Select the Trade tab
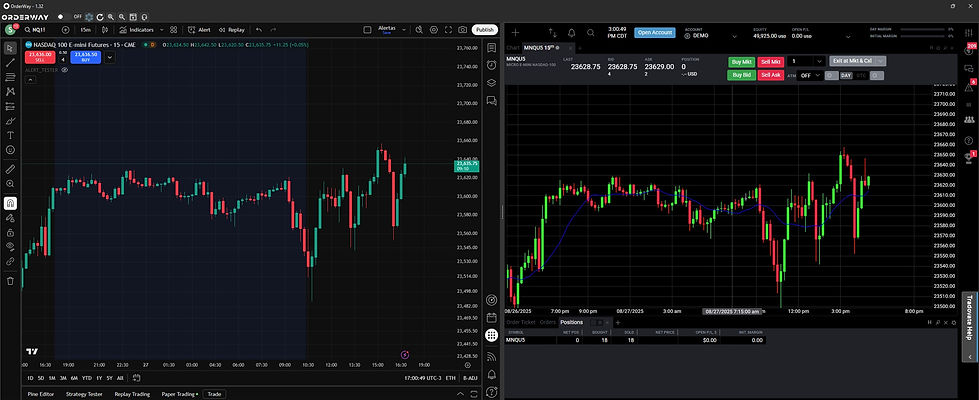 pyautogui.click(x=215, y=394)
